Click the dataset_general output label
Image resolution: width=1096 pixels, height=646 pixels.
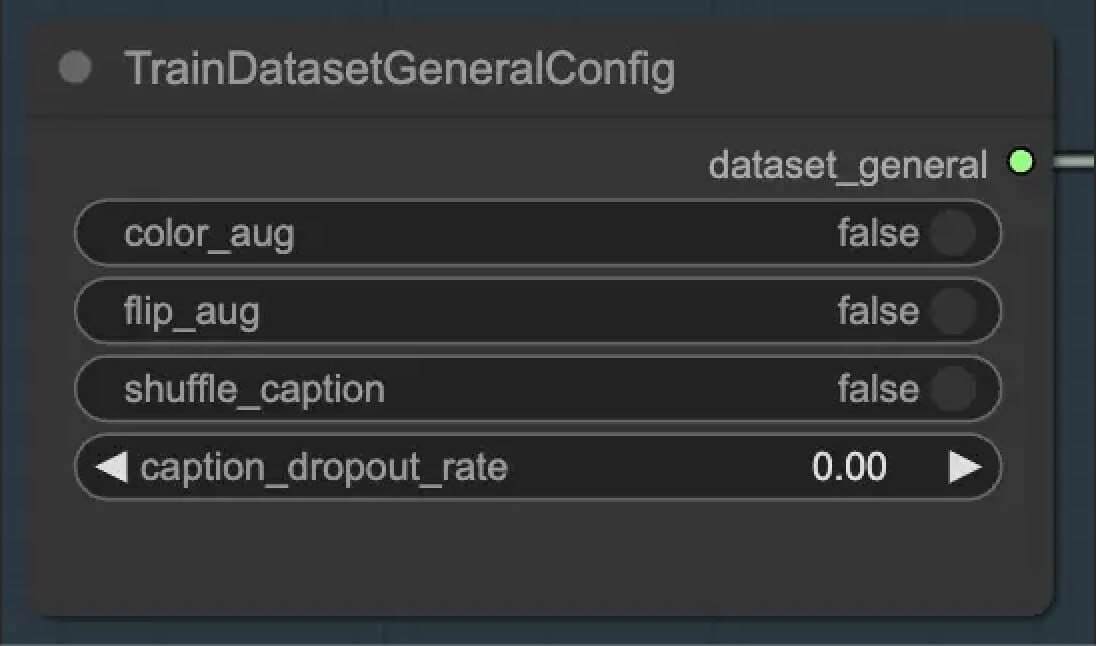(x=847, y=165)
